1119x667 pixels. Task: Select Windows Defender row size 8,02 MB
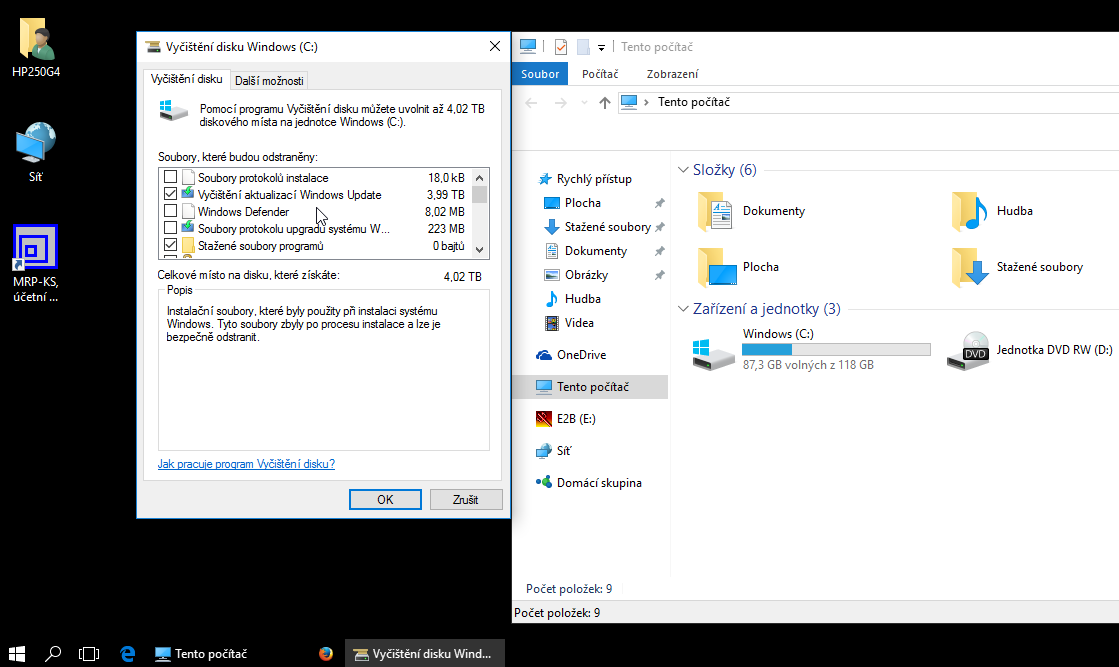445,212
